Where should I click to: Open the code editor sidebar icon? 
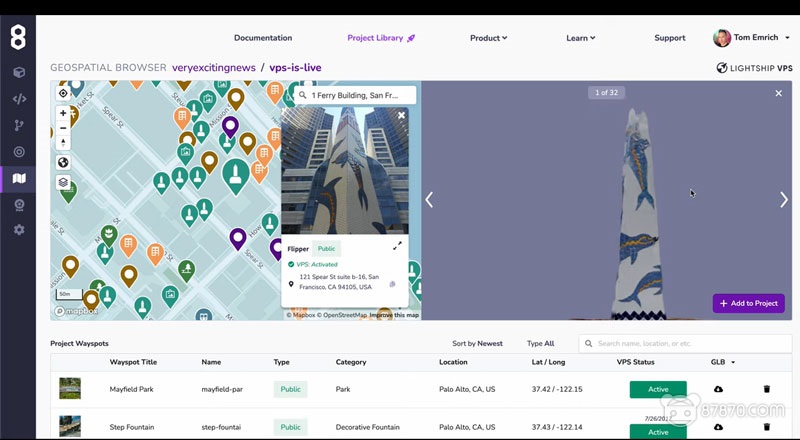pyautogui.click(x=19, y=99)
